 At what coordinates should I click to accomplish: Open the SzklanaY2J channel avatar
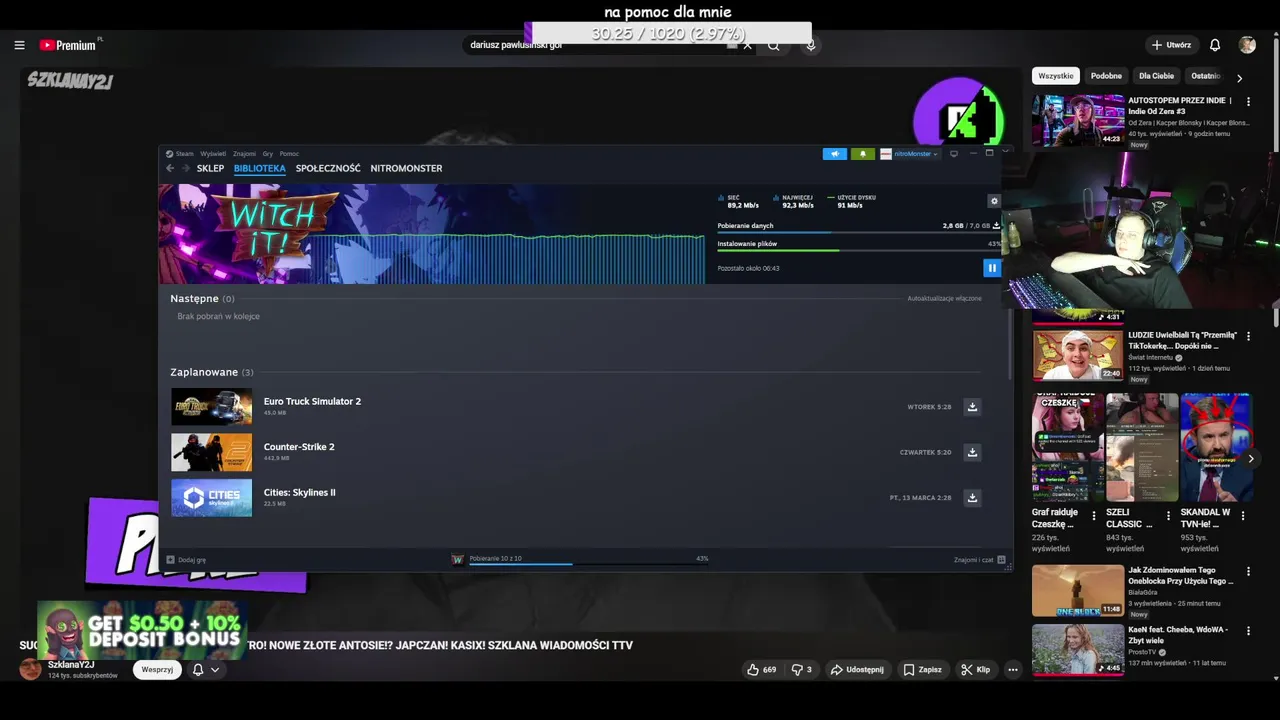pyautogui.click(x=31, y=669)
